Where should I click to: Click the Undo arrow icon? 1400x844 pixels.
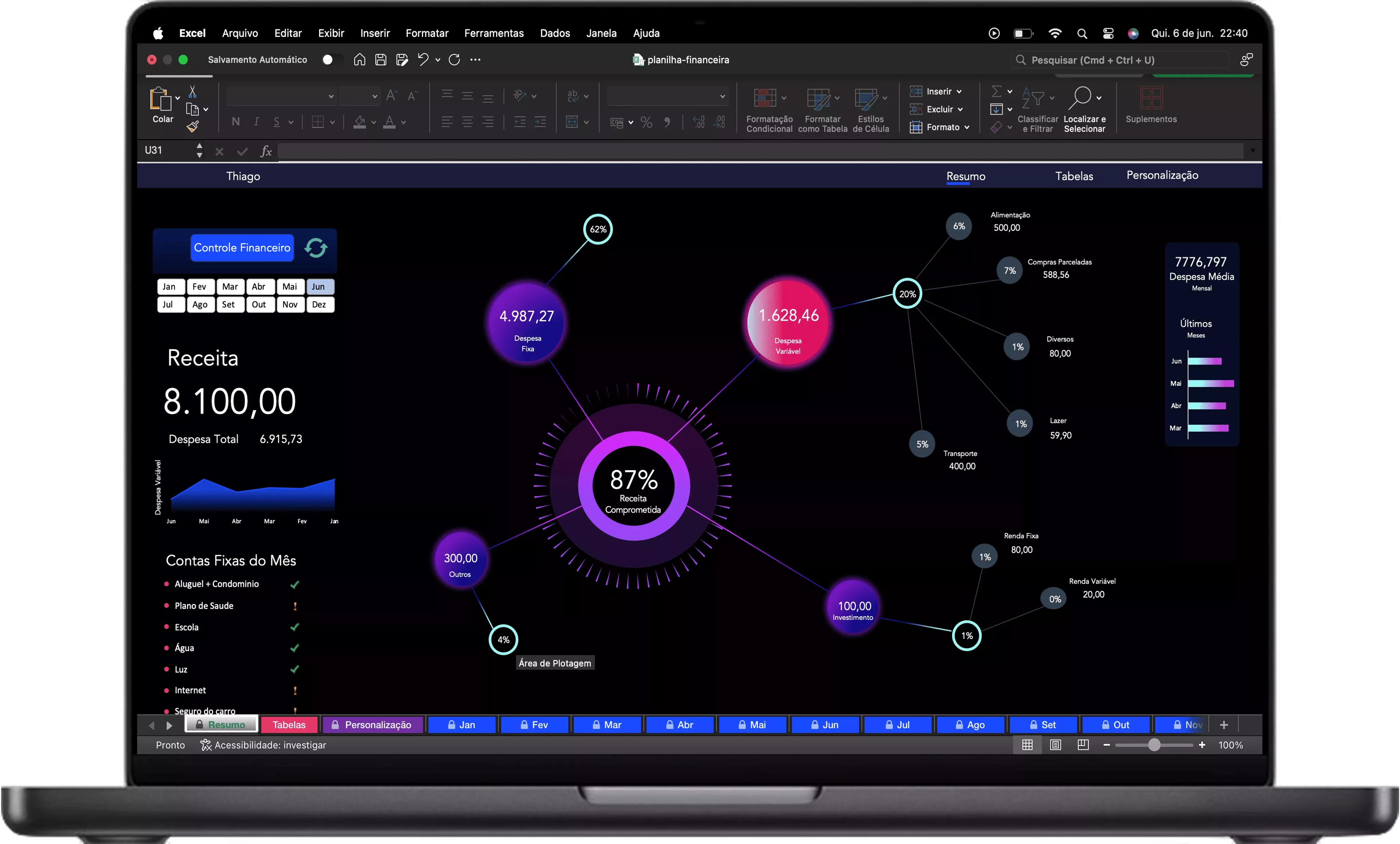point(423,60)
